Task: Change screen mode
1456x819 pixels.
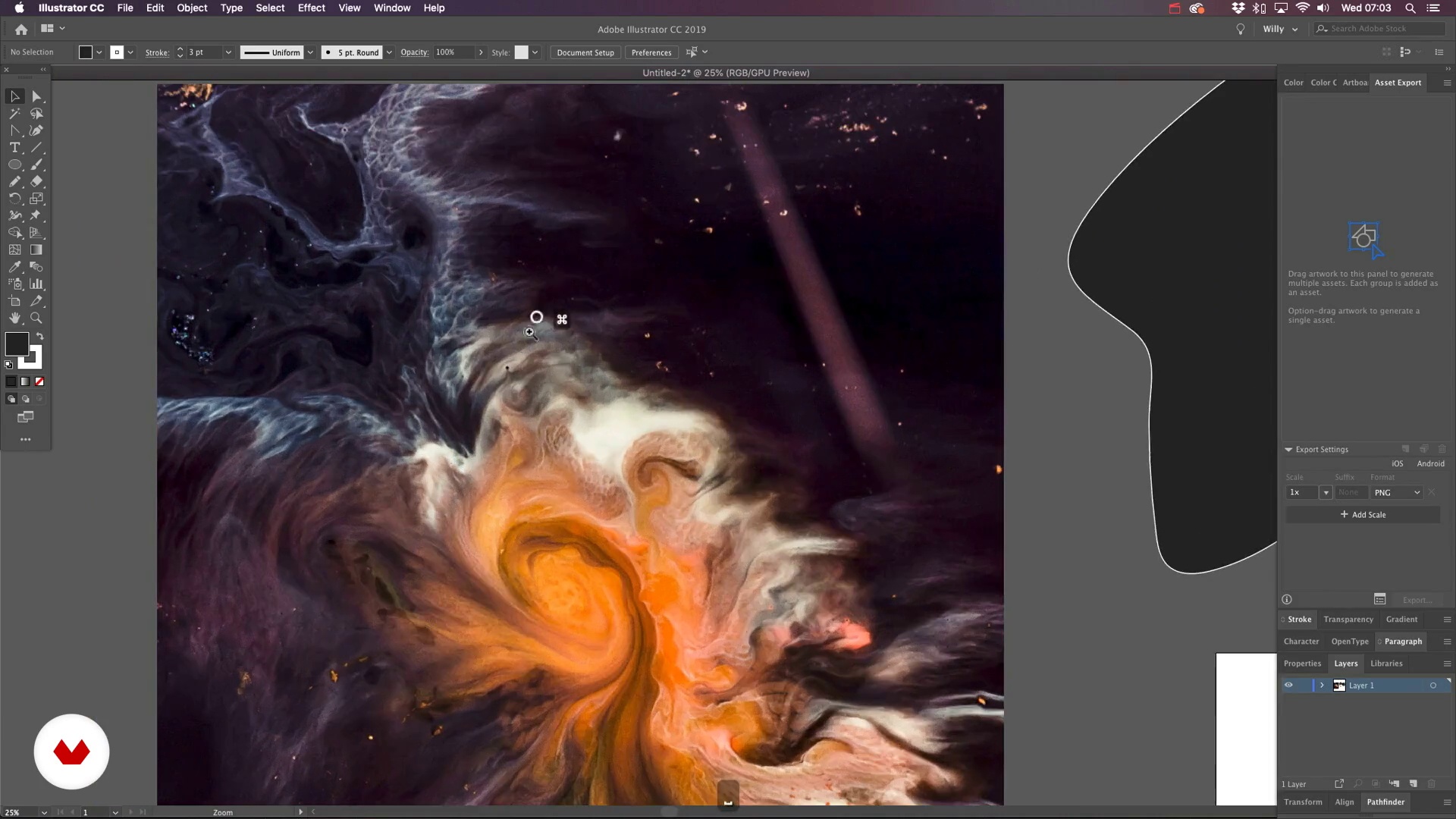Action: click(x=25, y=417)
